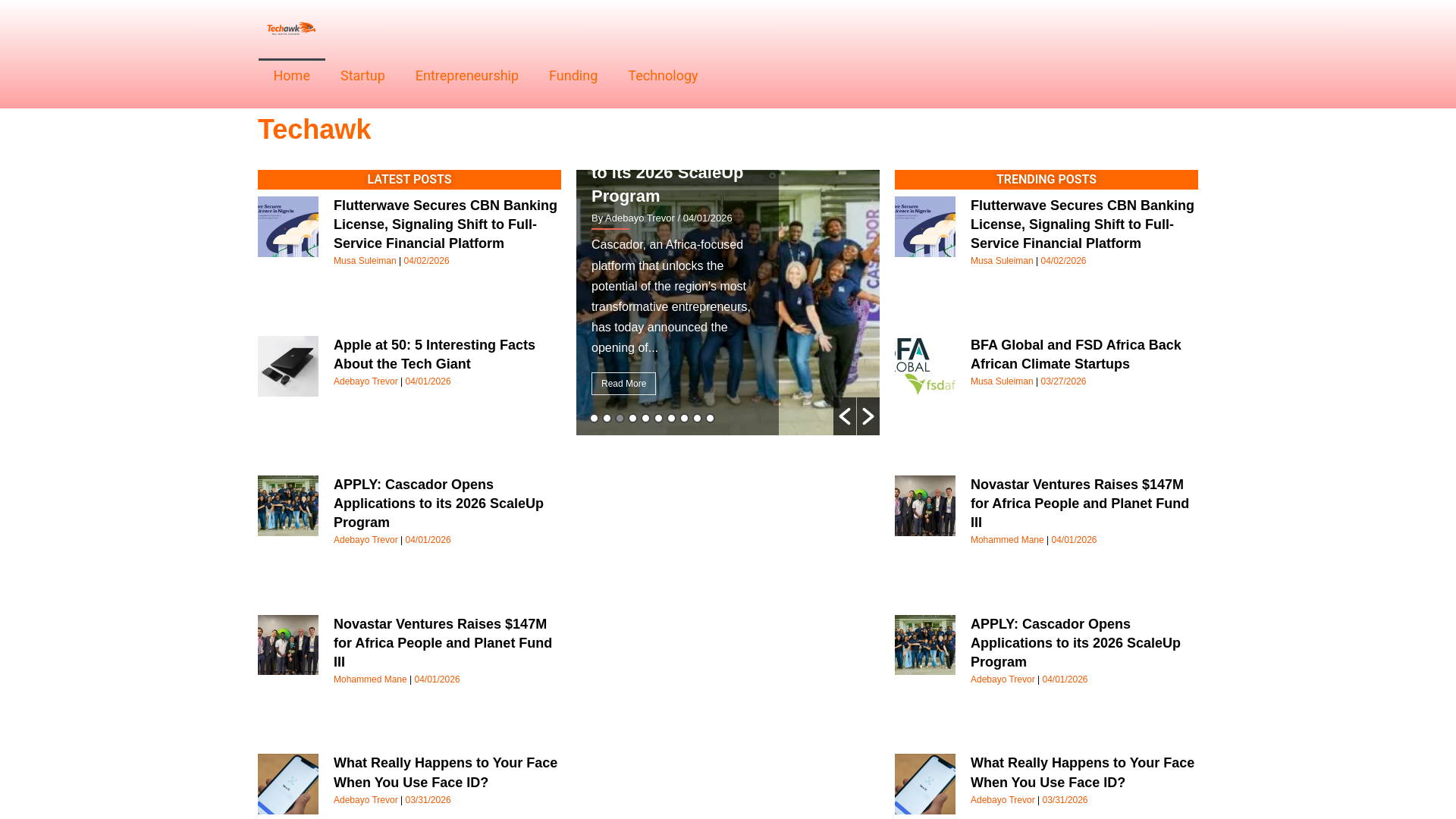Click the Techawk logo in header

(291, 29)
